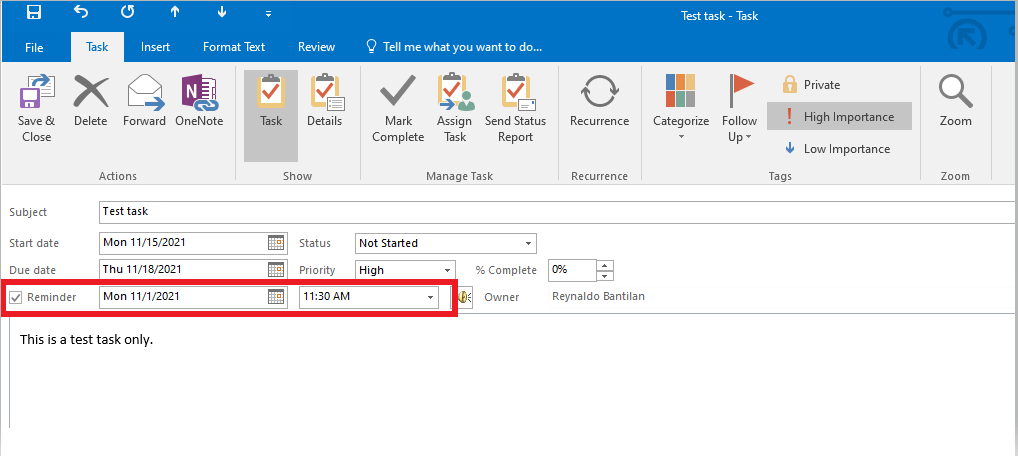
Task: Click Save & Close
Action: [36, 108]
